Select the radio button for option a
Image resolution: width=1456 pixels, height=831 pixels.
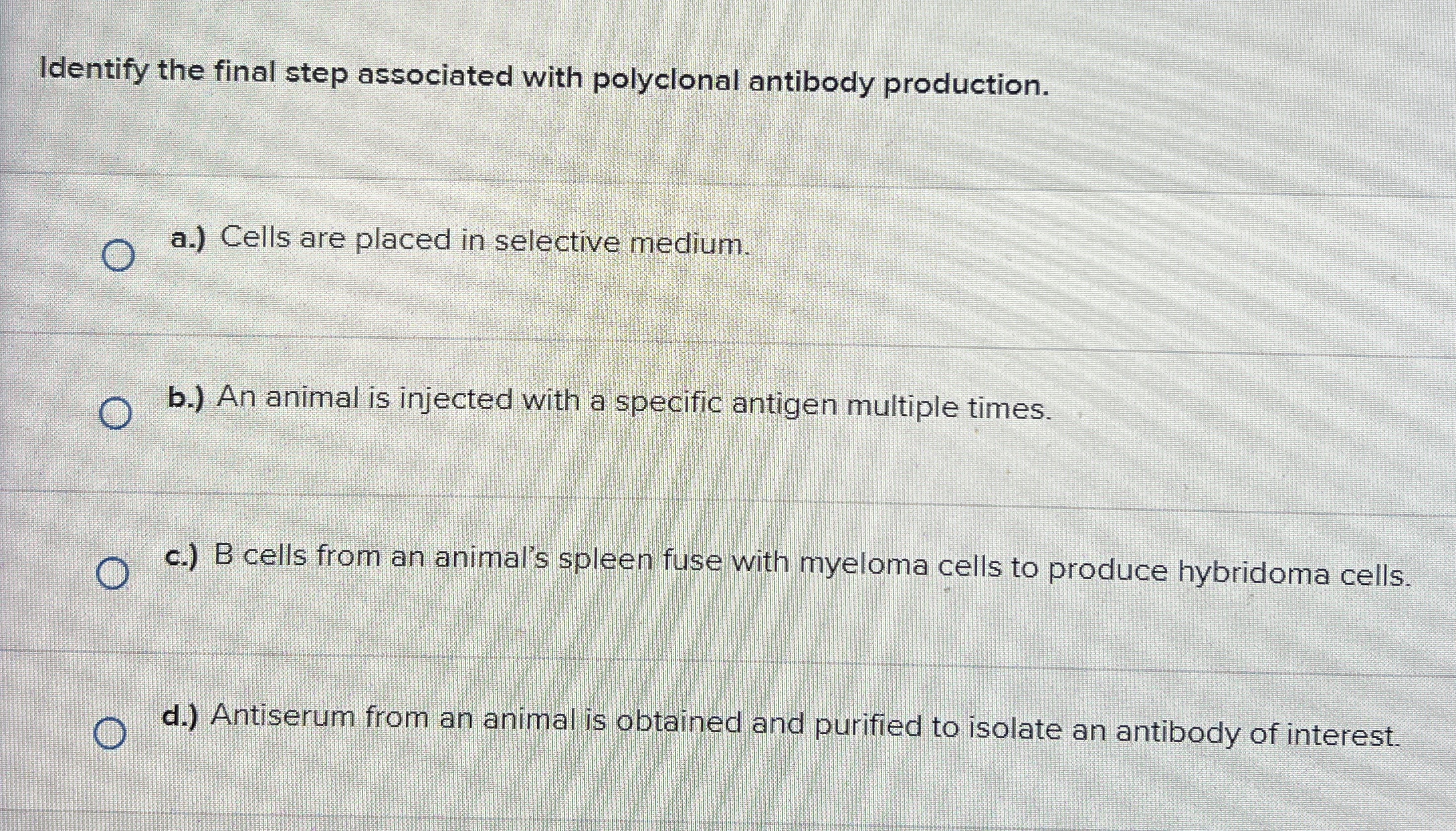click(x=118, y=255)
